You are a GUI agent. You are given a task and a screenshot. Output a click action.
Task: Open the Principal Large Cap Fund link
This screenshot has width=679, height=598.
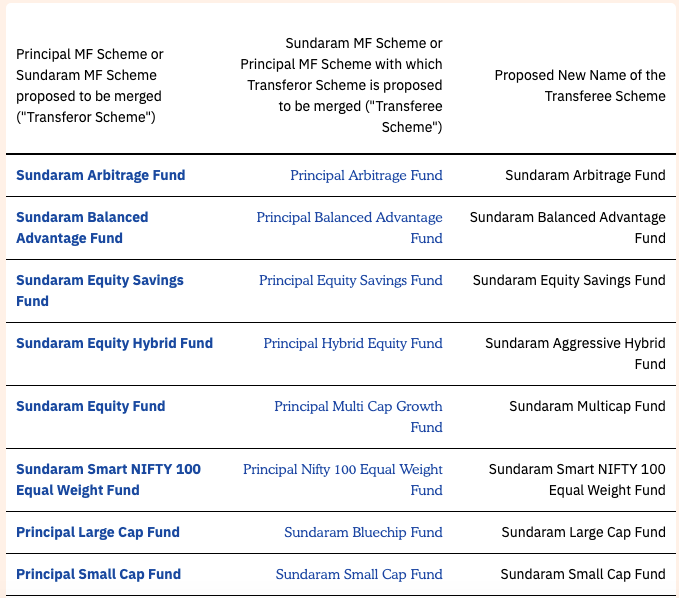click(98, 532)
